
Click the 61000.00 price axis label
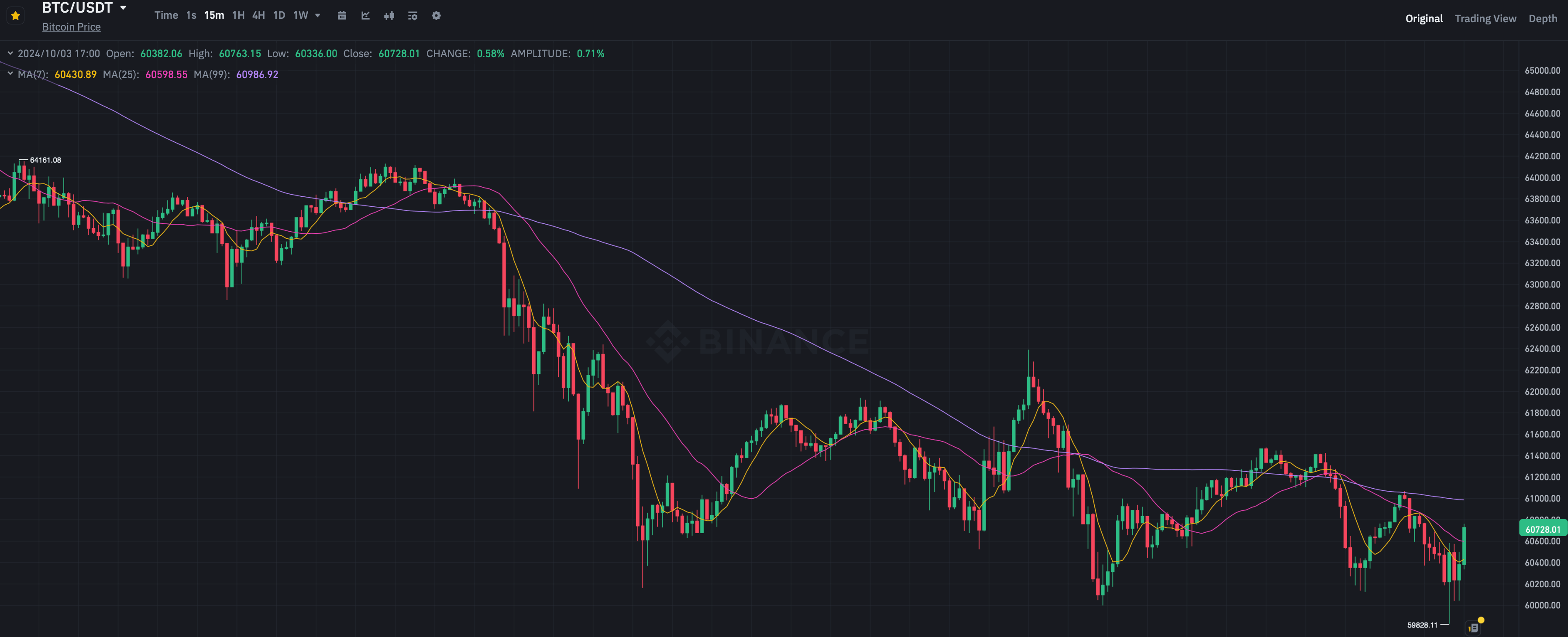click(1542, 498)
